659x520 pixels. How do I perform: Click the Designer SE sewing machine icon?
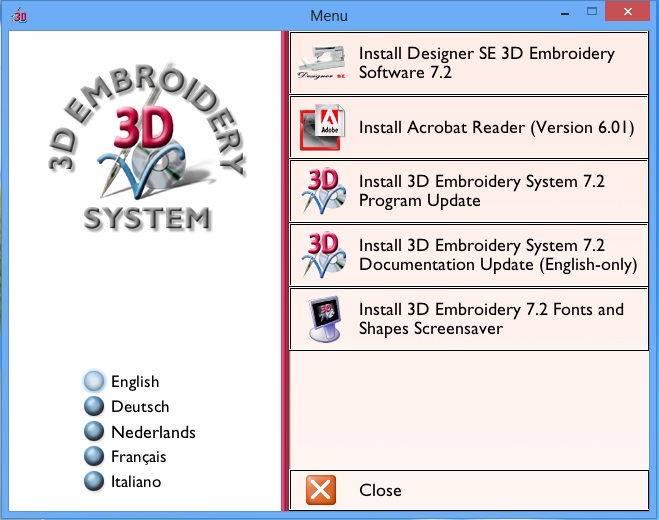click(x=322, y=62)
